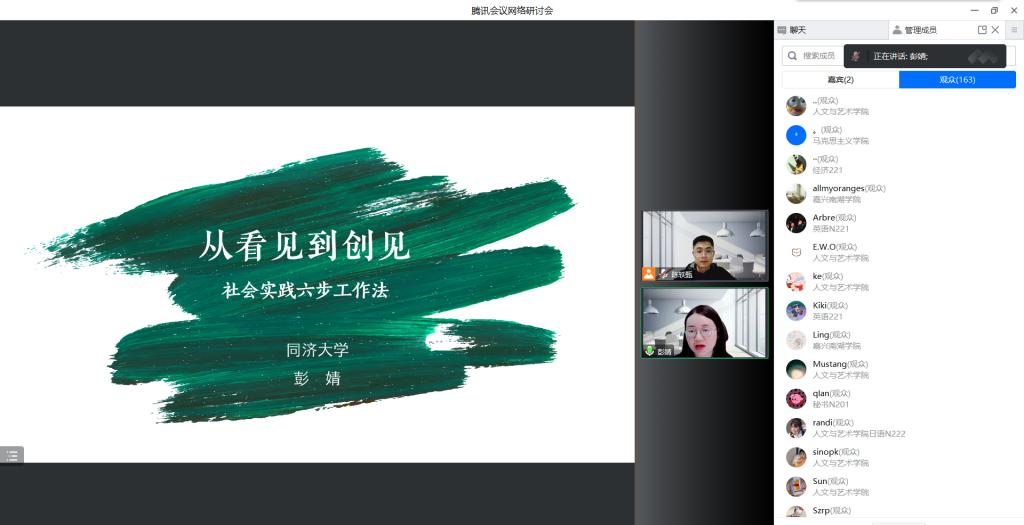
Task: Select 彭婧's video thumbnail
Action: click(704, 322)
